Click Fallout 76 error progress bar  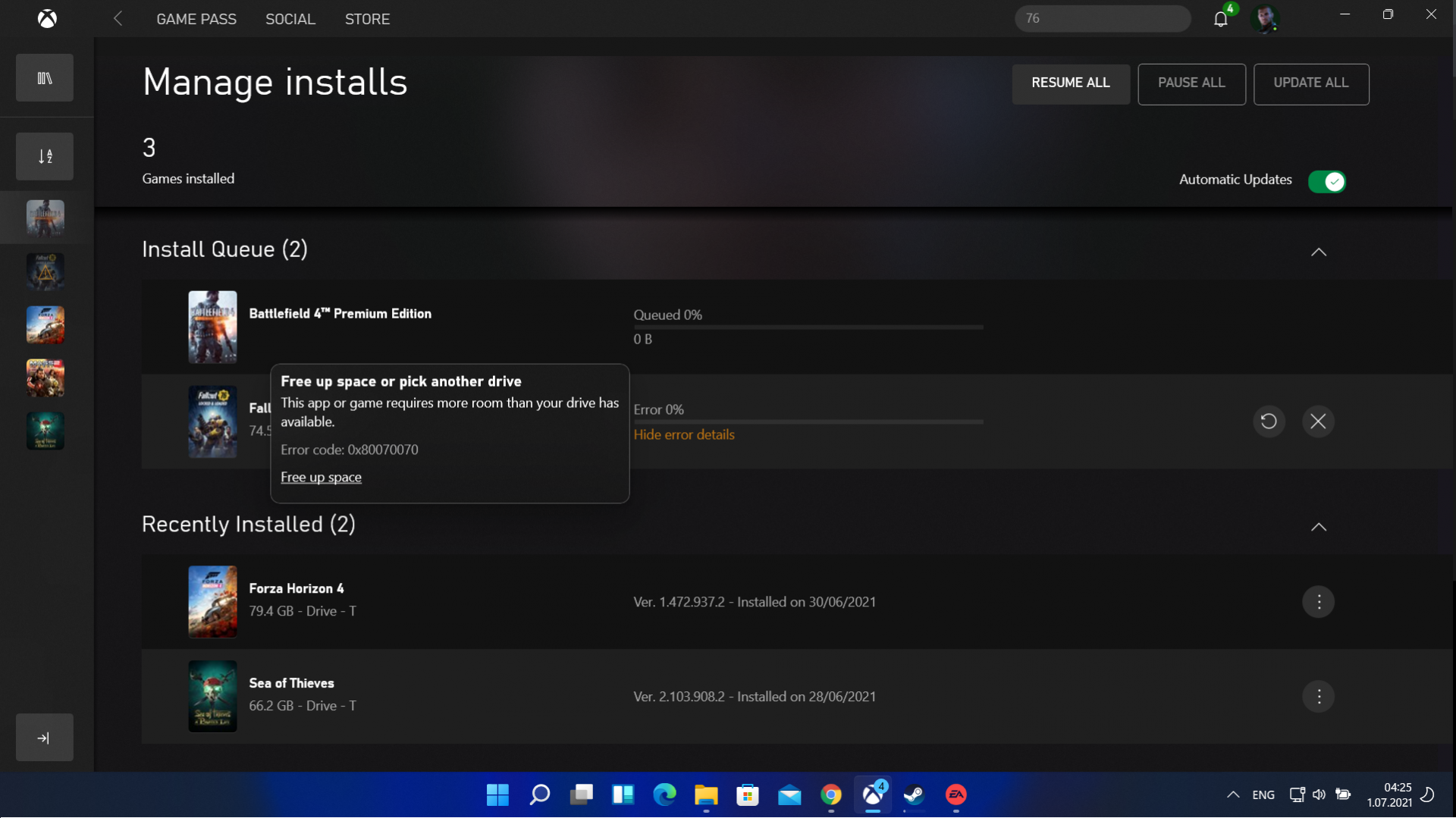[808, 422]
